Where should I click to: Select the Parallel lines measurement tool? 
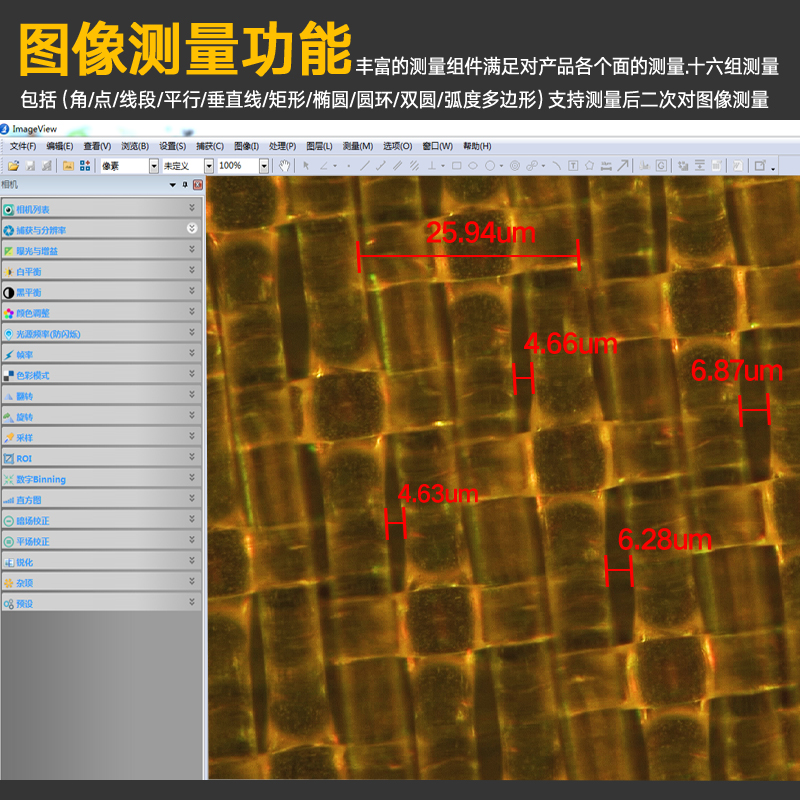[397, 166]
